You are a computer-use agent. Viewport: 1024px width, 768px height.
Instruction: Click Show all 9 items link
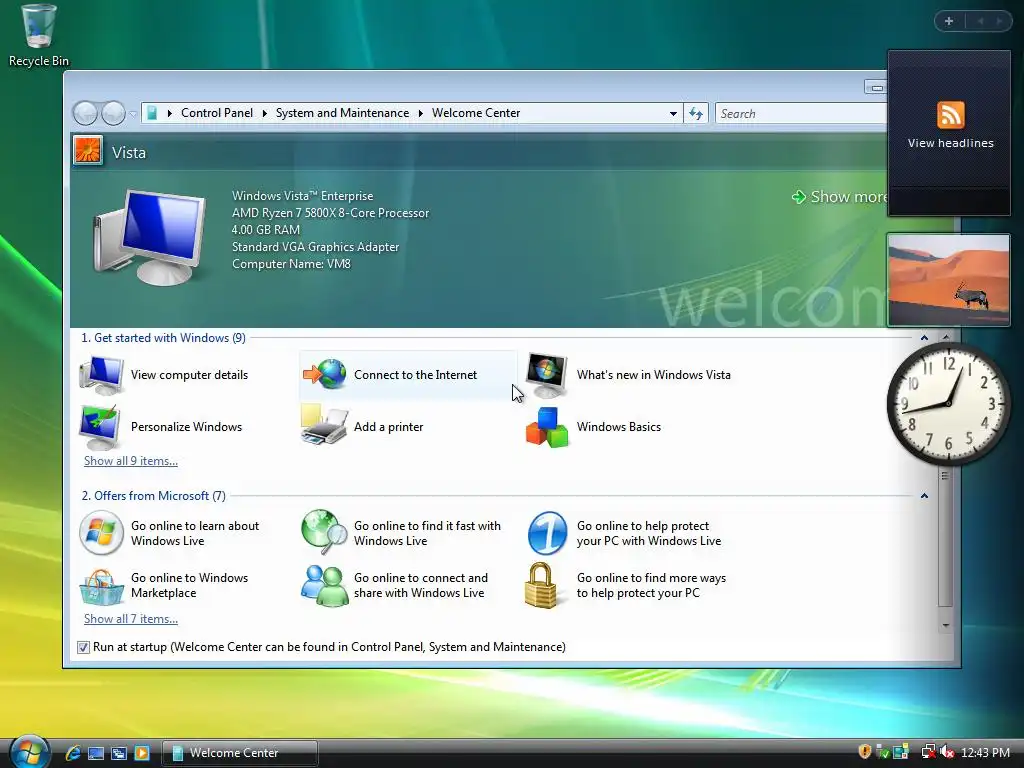[131, 461]
